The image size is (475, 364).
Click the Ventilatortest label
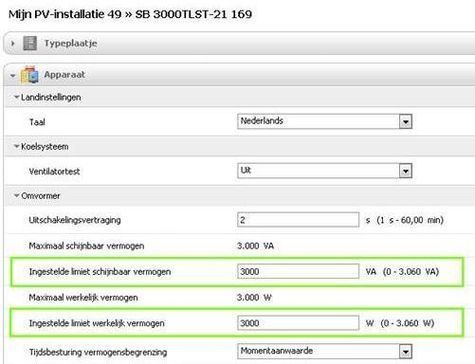click(x=54, y=172)
